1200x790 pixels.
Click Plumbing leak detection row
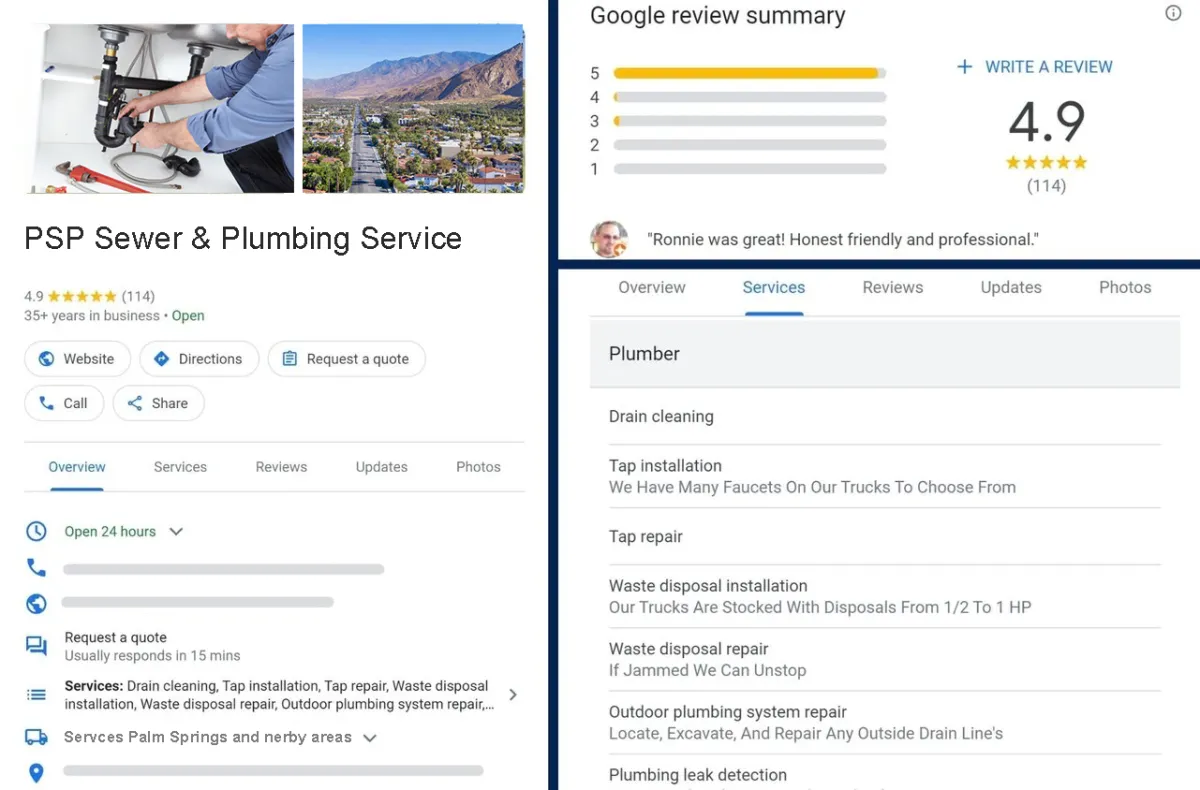pos(885,773)
